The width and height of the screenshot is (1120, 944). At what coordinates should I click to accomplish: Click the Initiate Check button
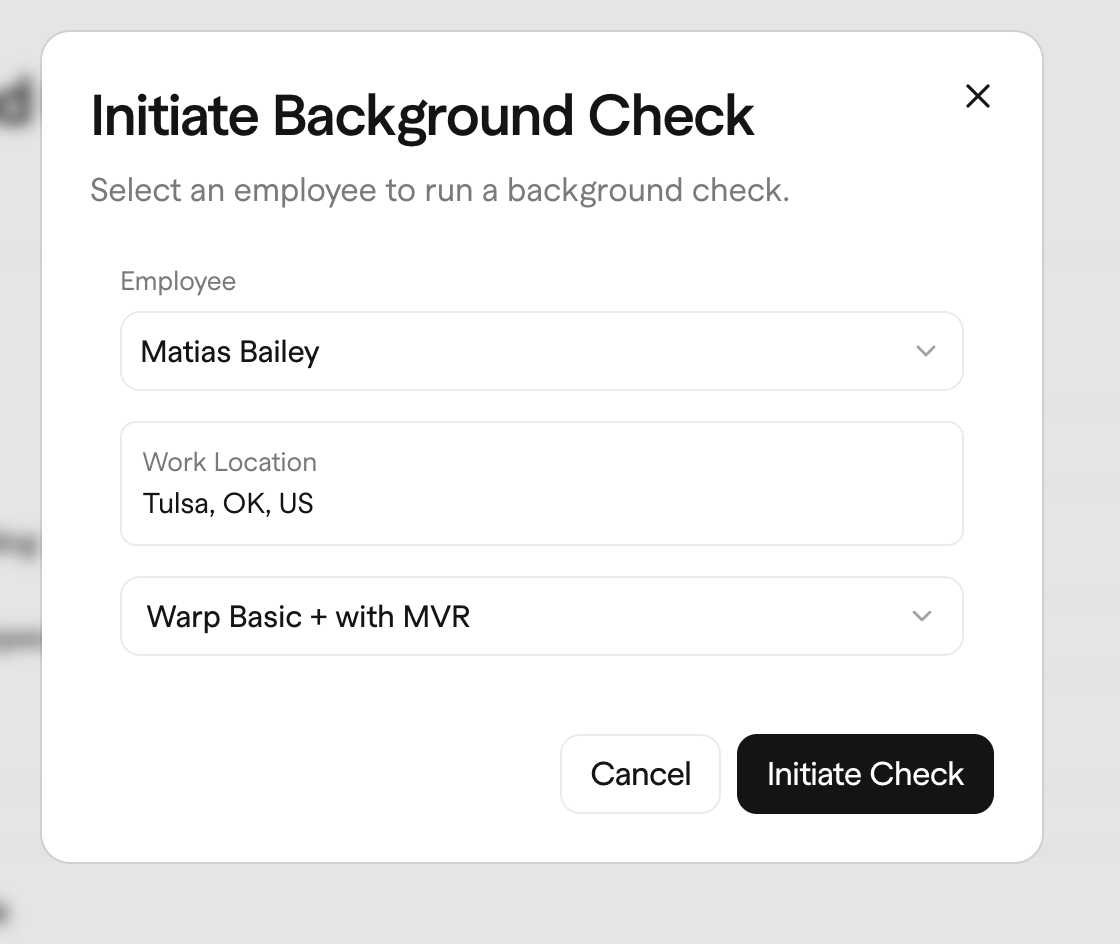point(865,773)
